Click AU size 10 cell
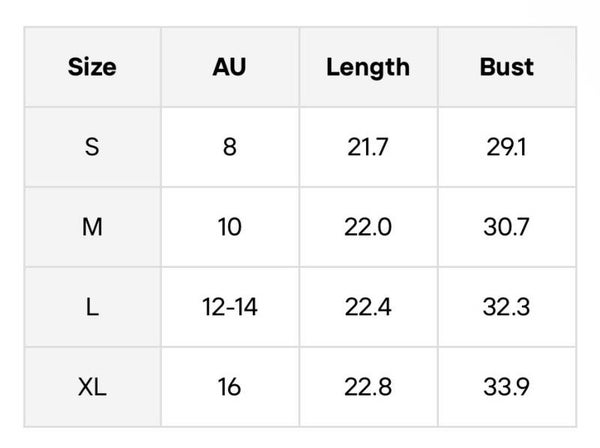This screenshot has width=600, height=448. click(229, 227)
